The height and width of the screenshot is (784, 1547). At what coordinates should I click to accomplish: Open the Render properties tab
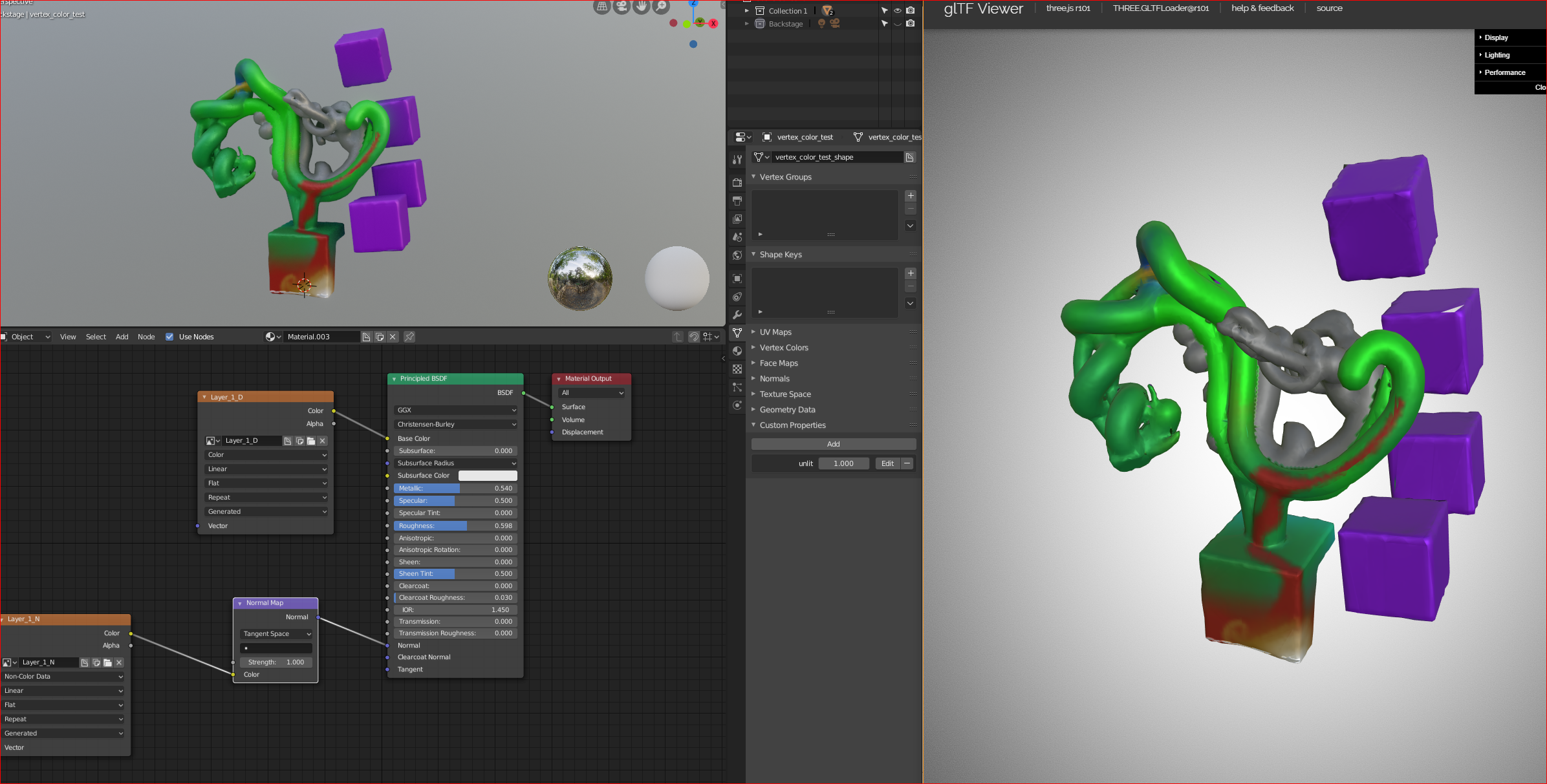[737, 183]
